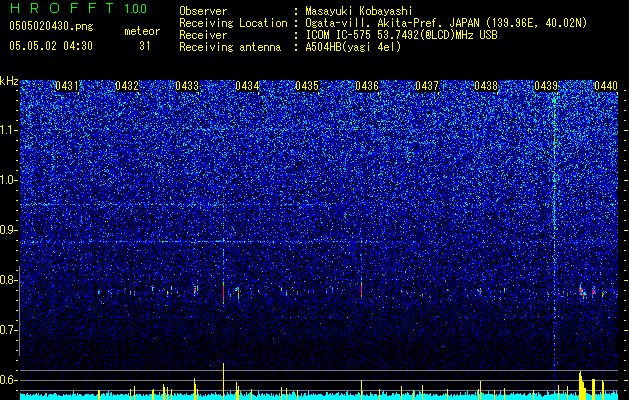Click the red meteor echo below 0436
Screen dimensions: 629x400
coord(361,290)
